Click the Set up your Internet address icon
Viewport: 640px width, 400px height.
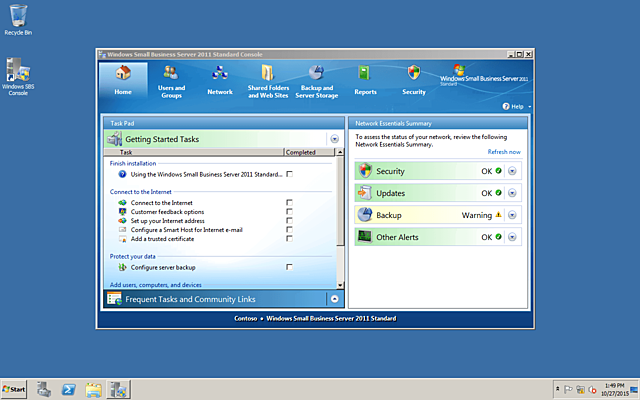[x=122, y=220]
